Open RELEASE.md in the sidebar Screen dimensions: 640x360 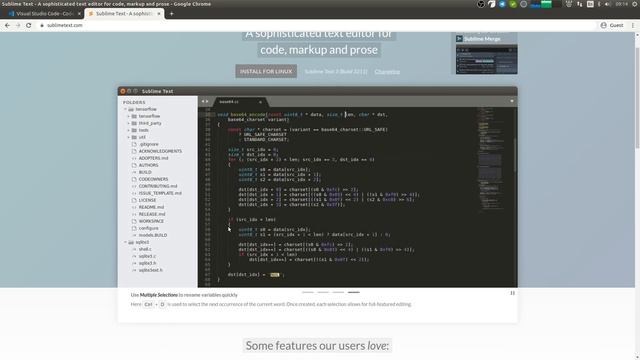click(x=152, y=214)
